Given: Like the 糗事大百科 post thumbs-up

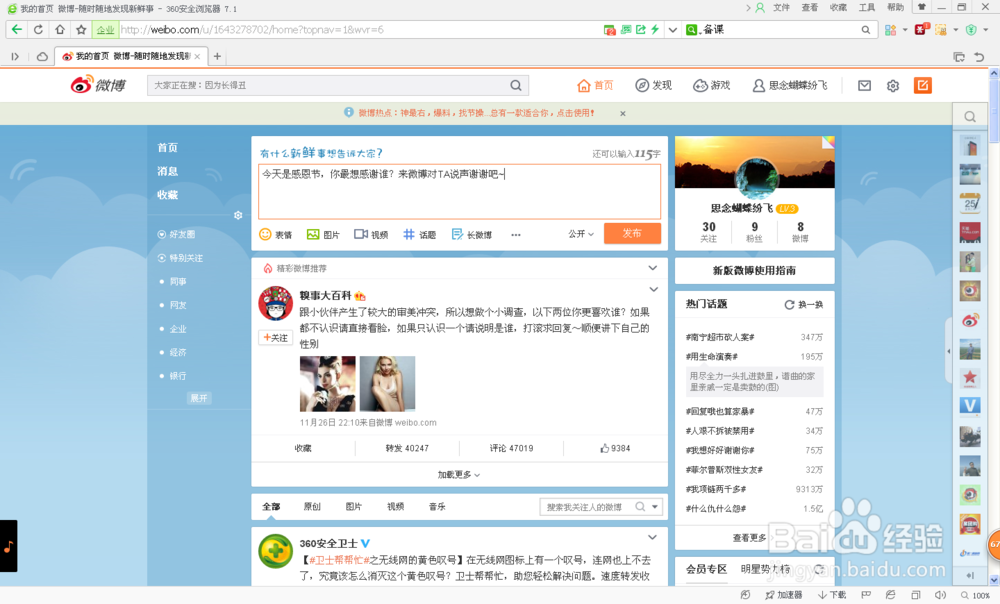Looking at the screenshot, I should [x=615, y=448].
